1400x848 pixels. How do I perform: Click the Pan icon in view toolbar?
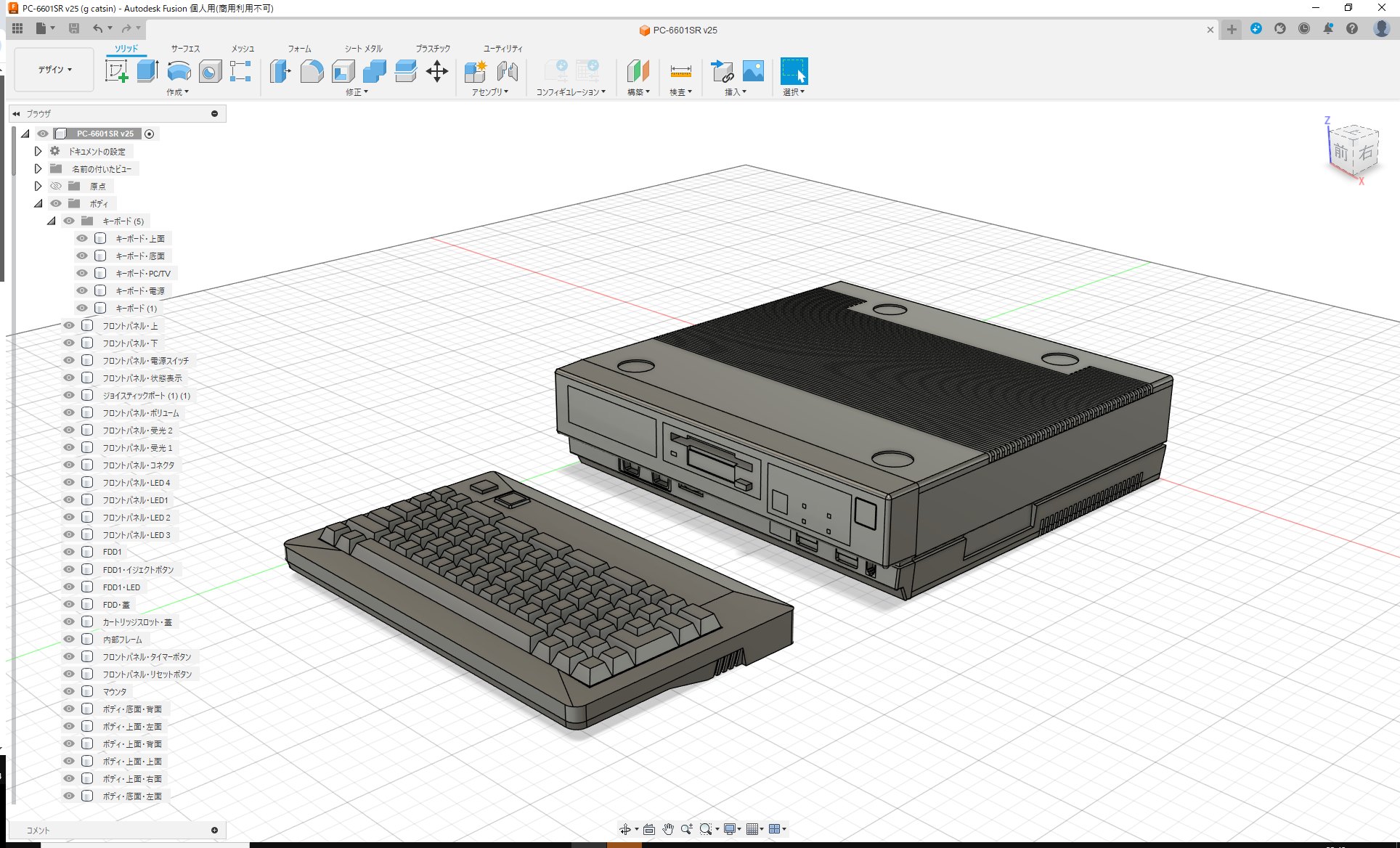point(667,828)
